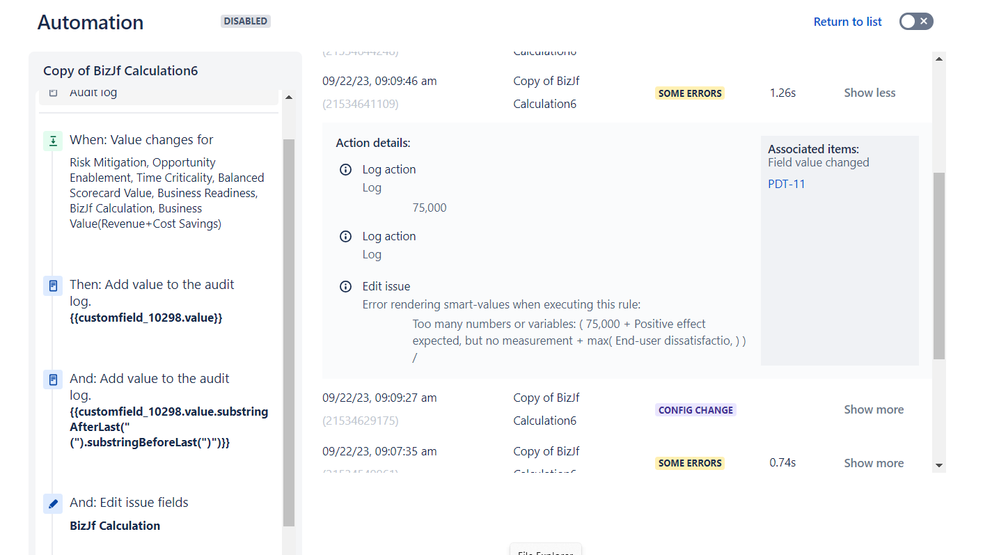
Task: Click the 1.26s duration value
Action: point(782,93)
